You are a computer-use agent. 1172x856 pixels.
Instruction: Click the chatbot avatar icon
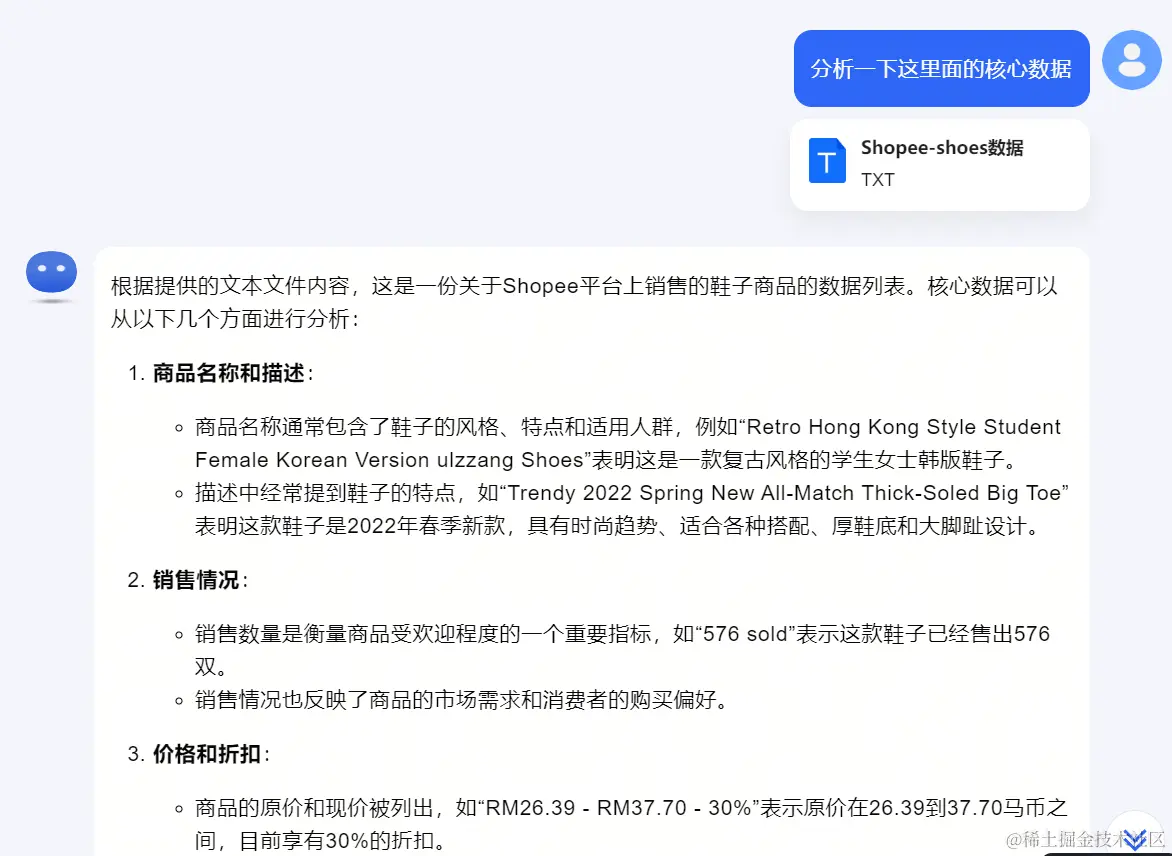click(52, 274)
